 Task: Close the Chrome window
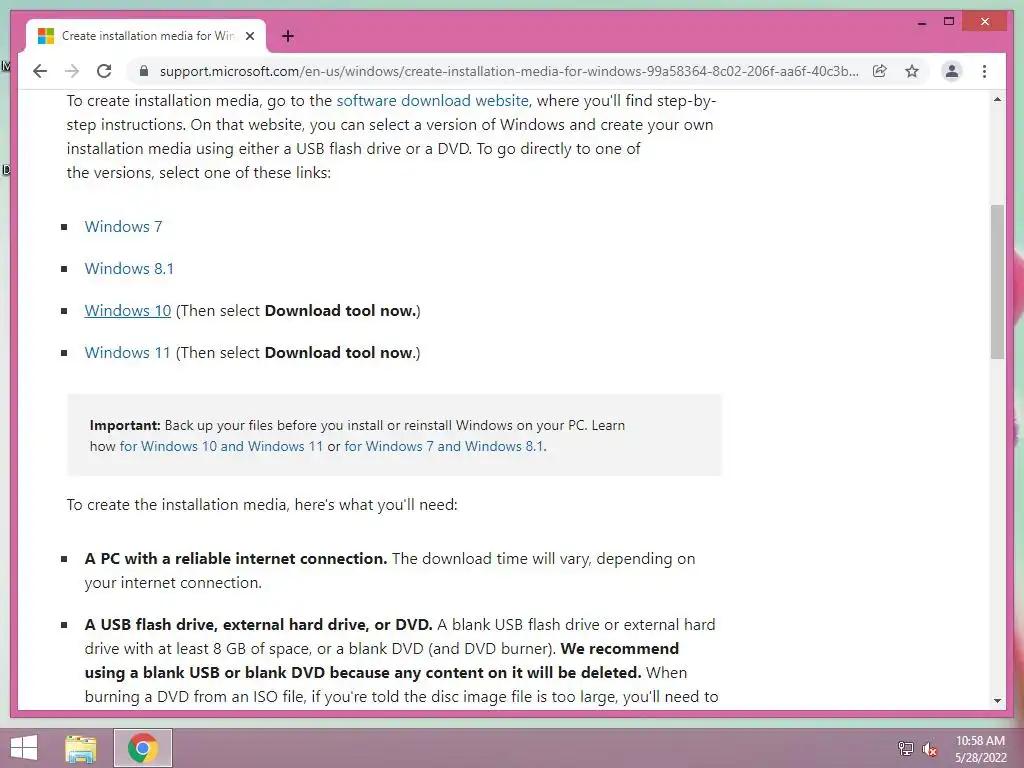(x=985, y=22)
